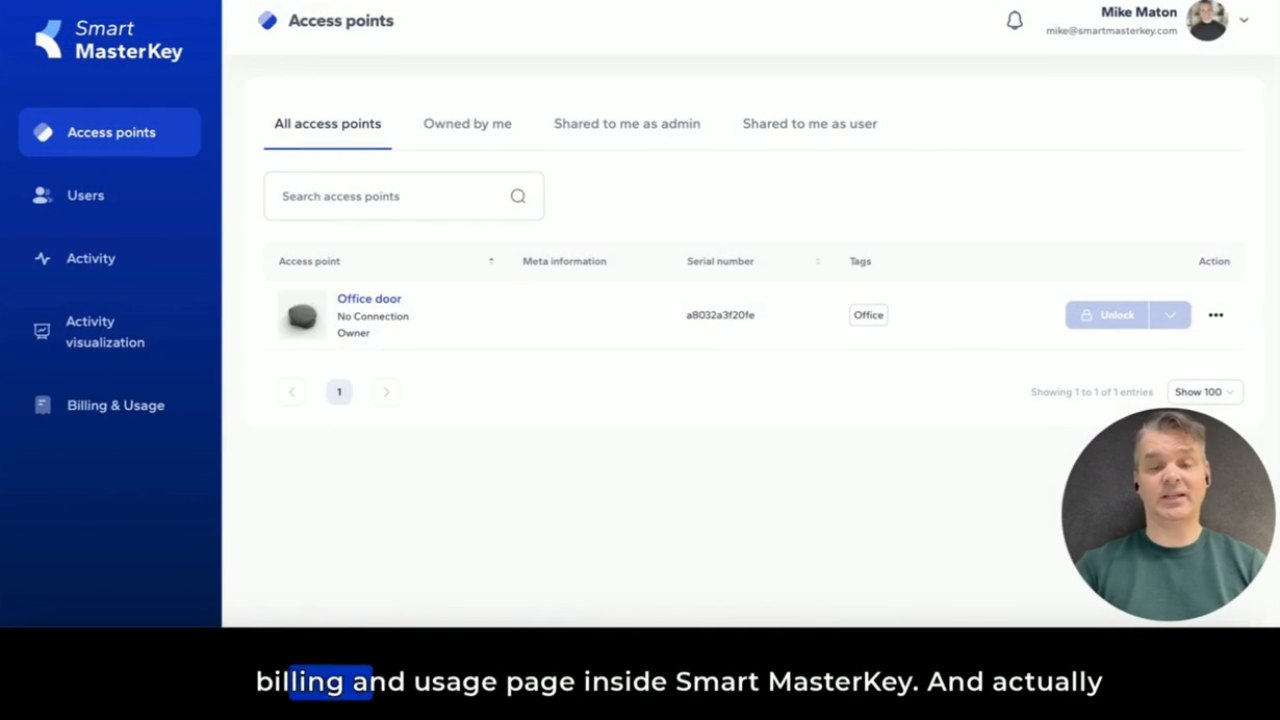Expand the Unlock button dropdown arrow

[1170, 315]
